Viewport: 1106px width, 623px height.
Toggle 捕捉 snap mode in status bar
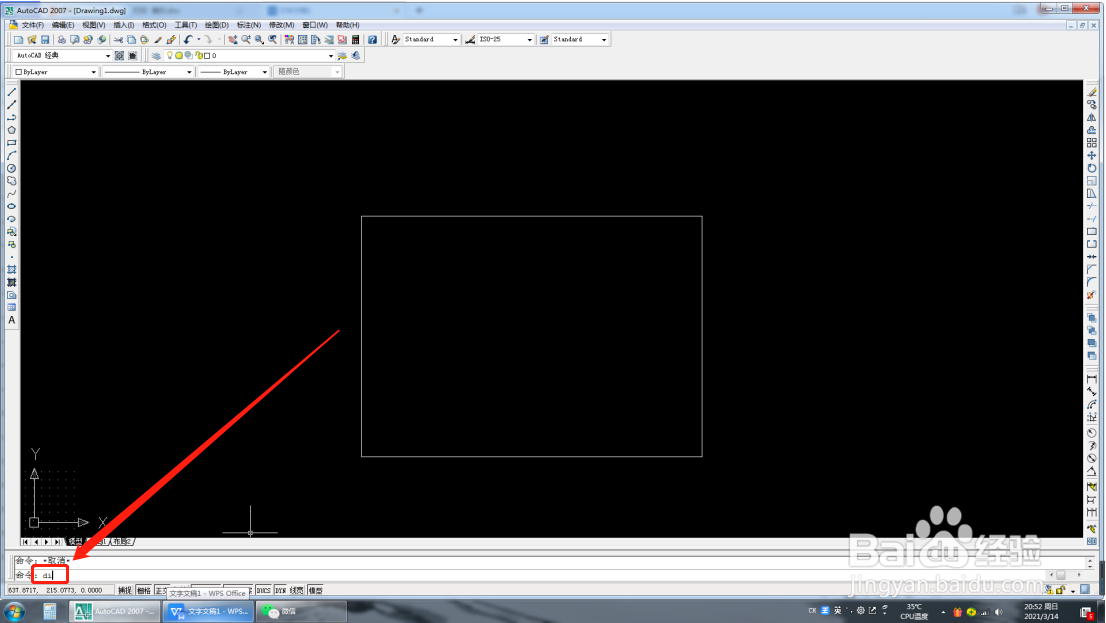125,591
